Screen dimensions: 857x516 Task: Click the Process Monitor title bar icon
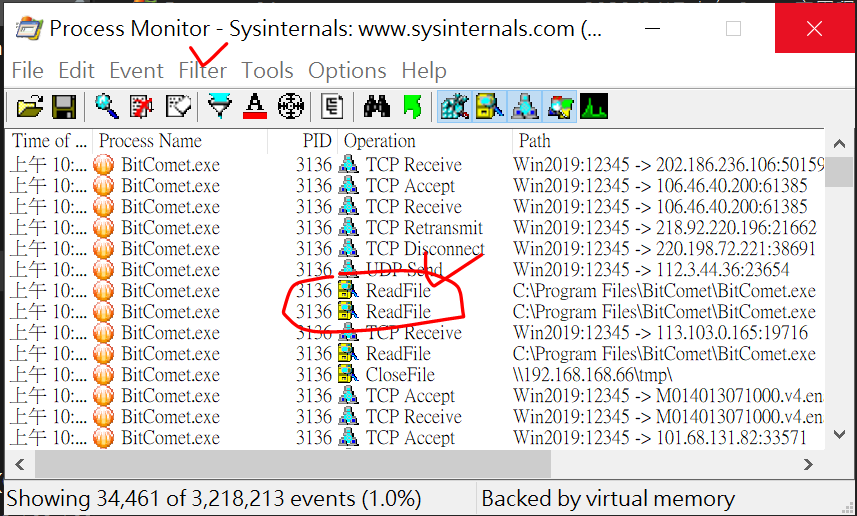click(29, 28)
